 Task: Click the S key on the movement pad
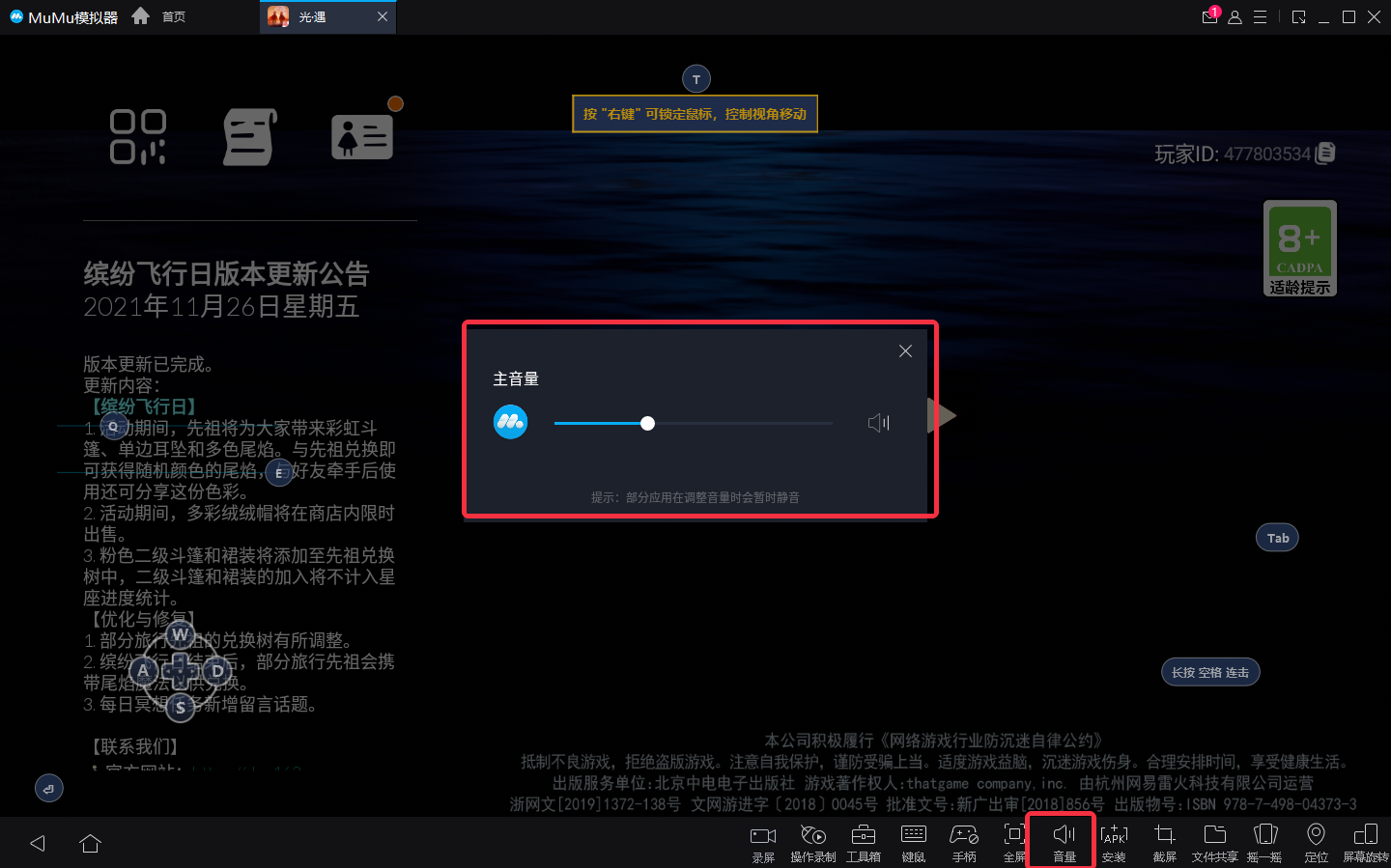[x=180, y=707]
